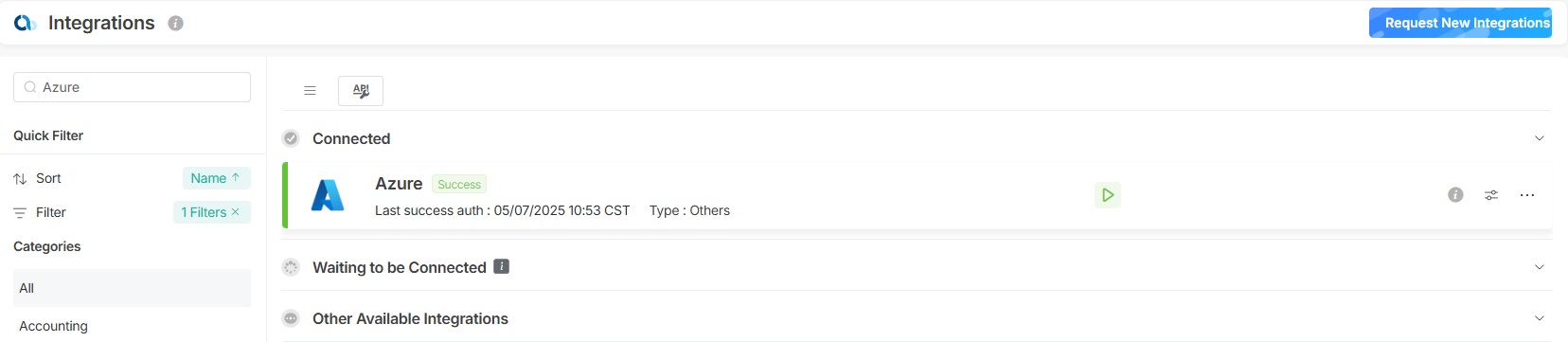1568x342 pixels.
Task: Run the Azure integration play button
Action: [x=1108, y=195]
